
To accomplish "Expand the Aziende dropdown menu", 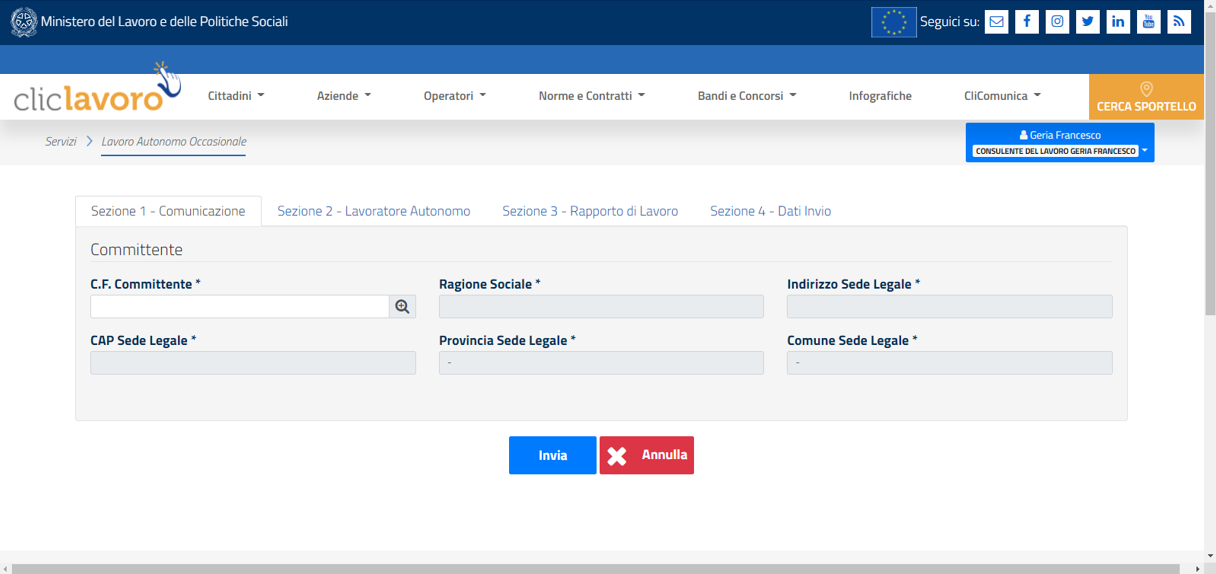I will [x=344, y=96].
